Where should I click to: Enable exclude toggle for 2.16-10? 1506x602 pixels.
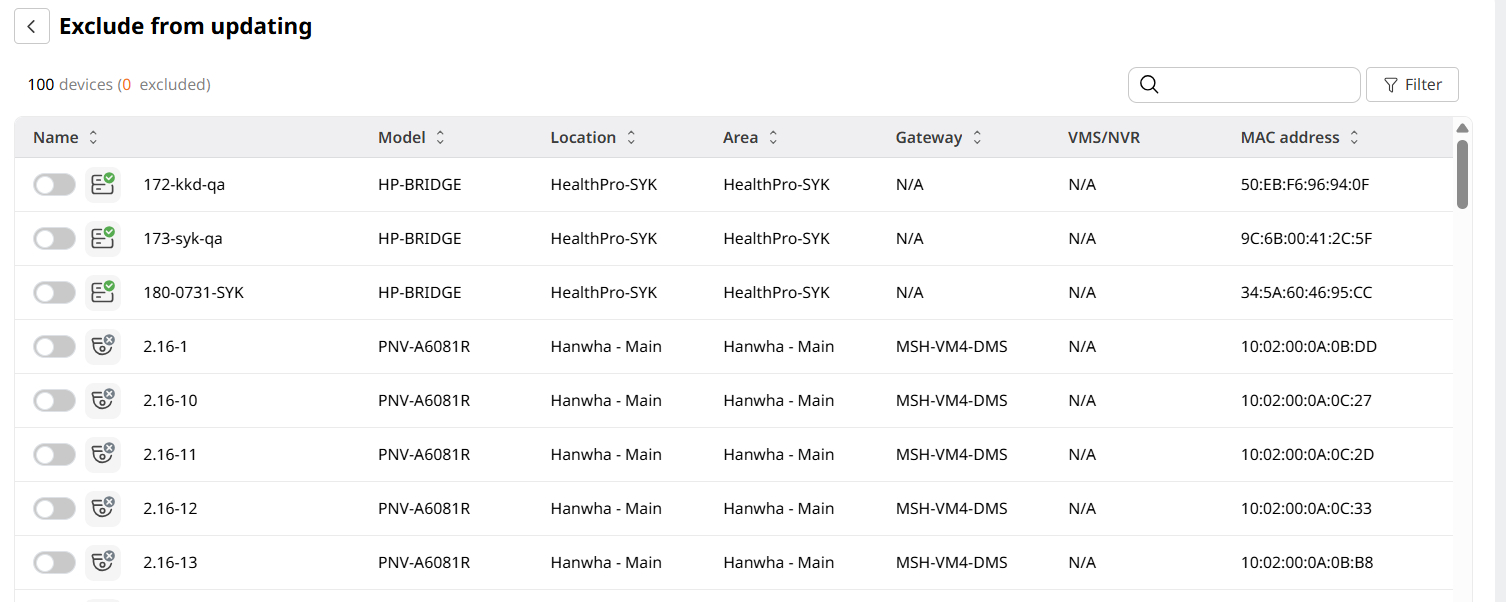coord(54,401)
